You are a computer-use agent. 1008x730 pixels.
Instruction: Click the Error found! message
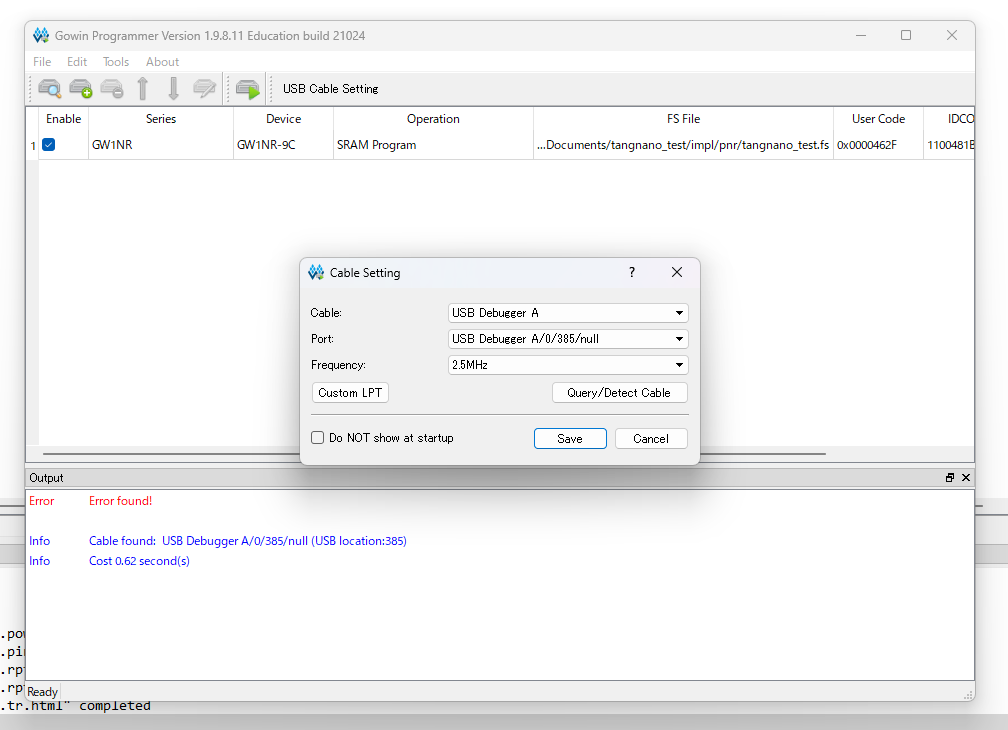point(120,501)
